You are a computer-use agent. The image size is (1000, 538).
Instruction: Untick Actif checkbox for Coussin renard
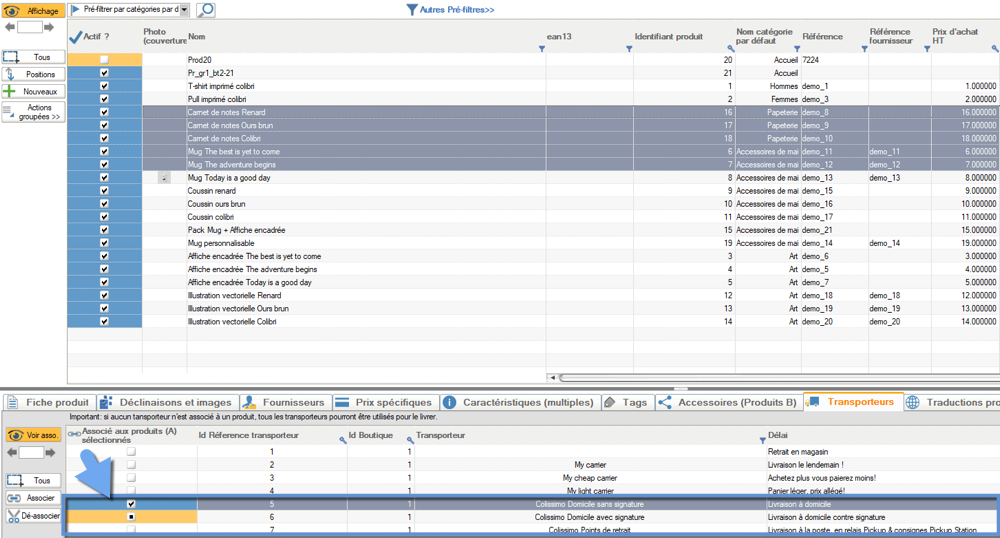tap(104, 191)
